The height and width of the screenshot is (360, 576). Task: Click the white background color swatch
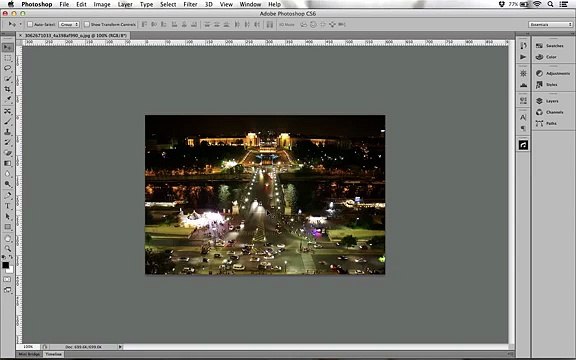(11, 270)
